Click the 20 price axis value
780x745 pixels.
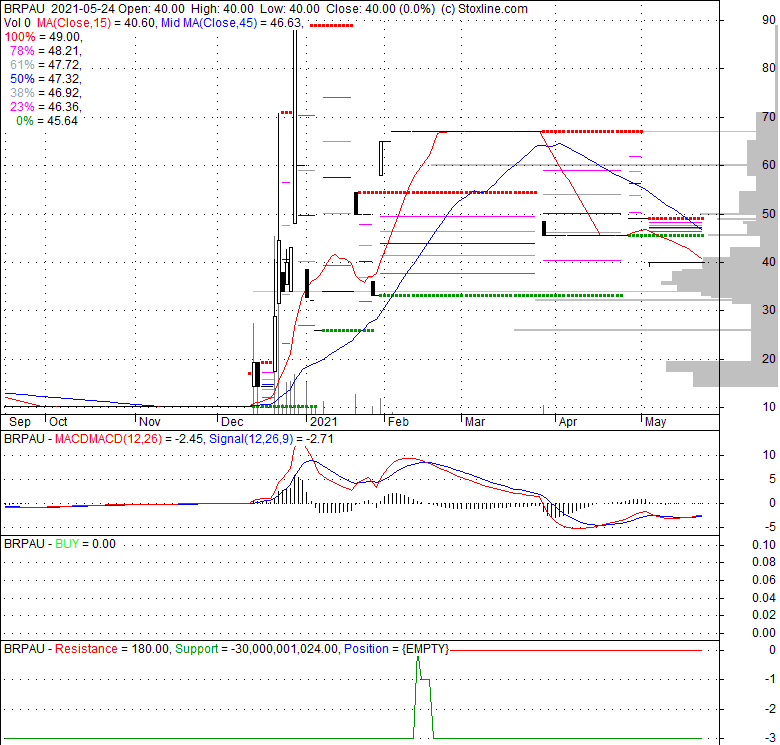[769, 359]
